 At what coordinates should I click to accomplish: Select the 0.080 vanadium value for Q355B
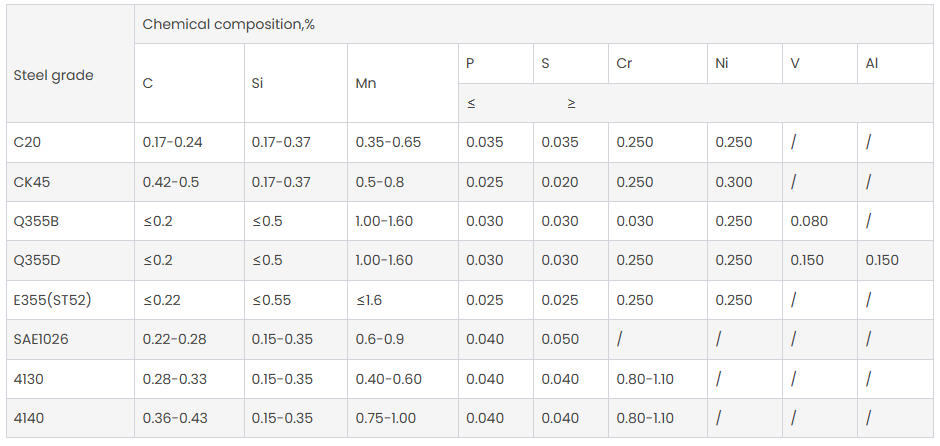tap(809, 221)
